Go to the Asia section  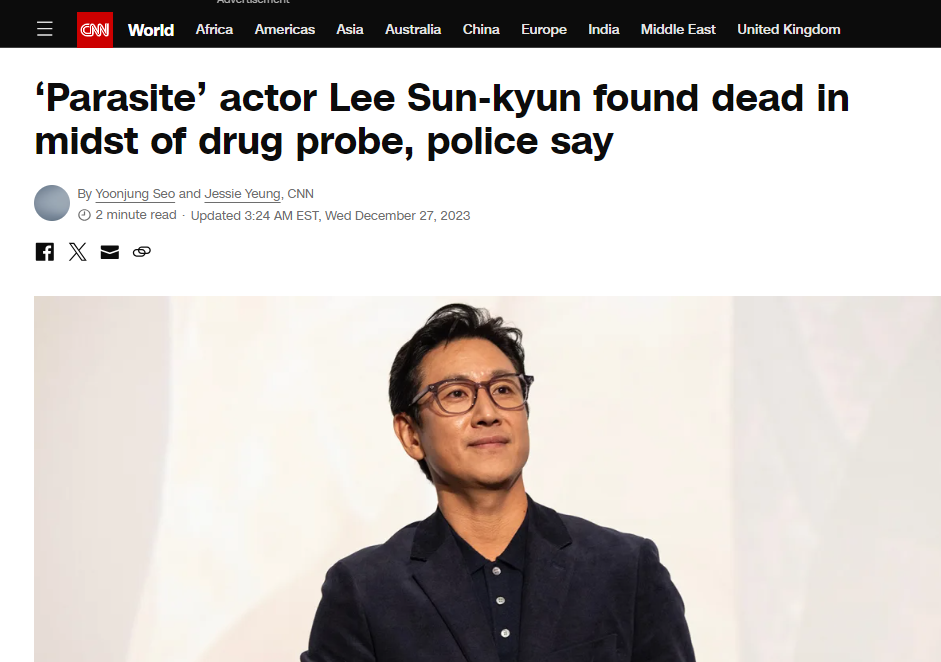pos(350,29)
